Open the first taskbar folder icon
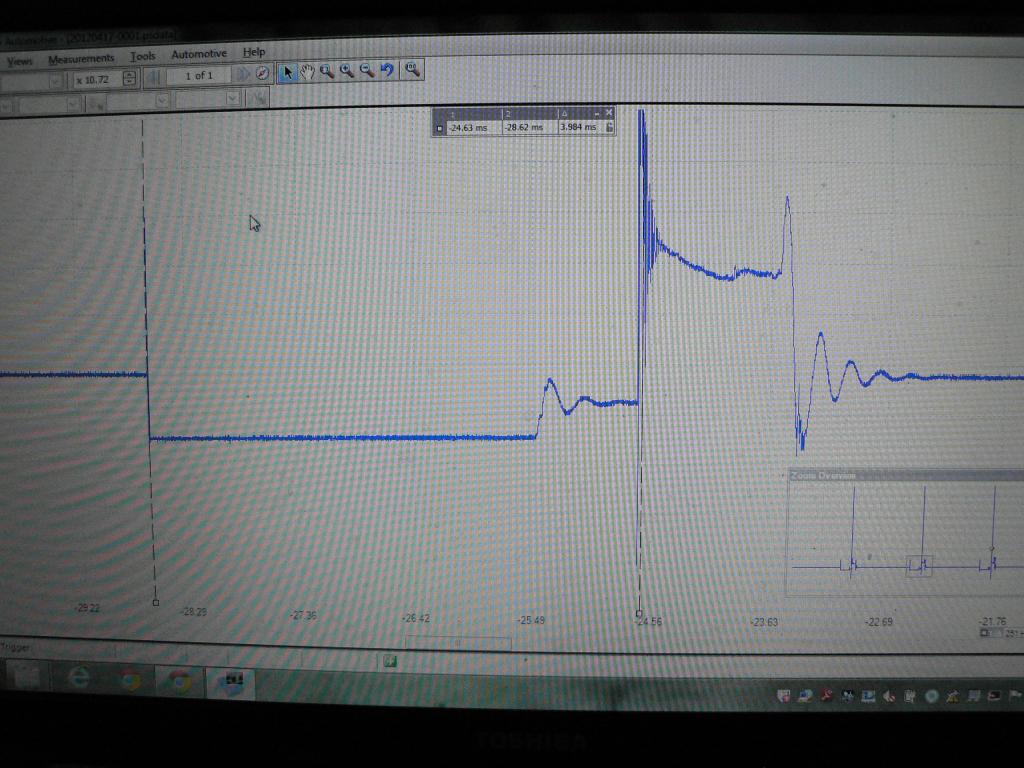Viewport: 1024px width, 768px height. 27,677
